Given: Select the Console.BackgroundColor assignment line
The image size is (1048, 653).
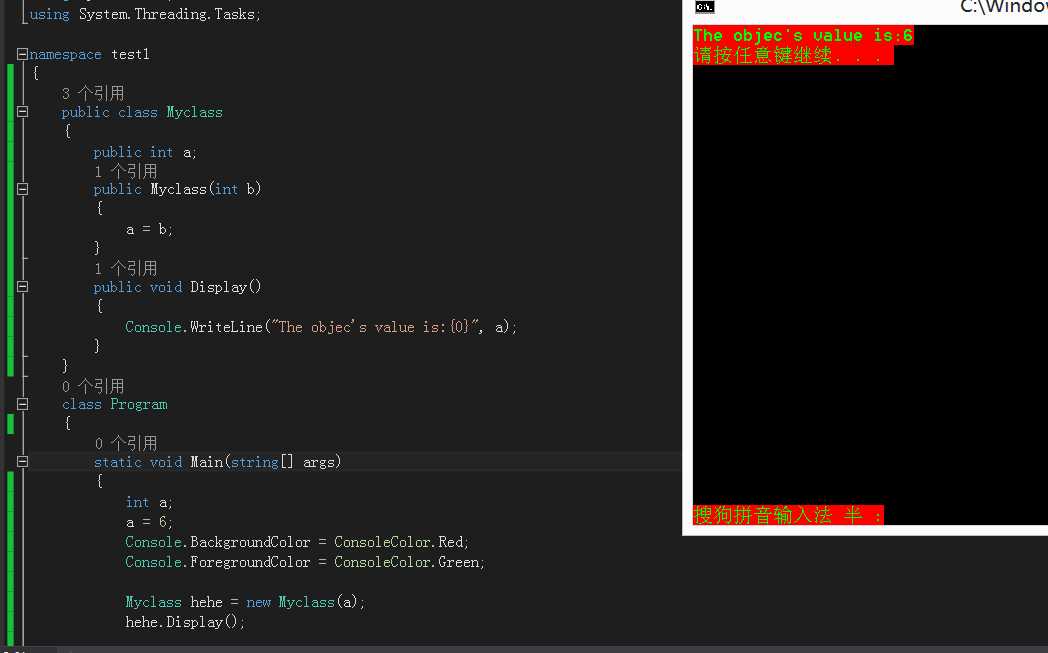Looking at the screenshot, I should (297, 542).
